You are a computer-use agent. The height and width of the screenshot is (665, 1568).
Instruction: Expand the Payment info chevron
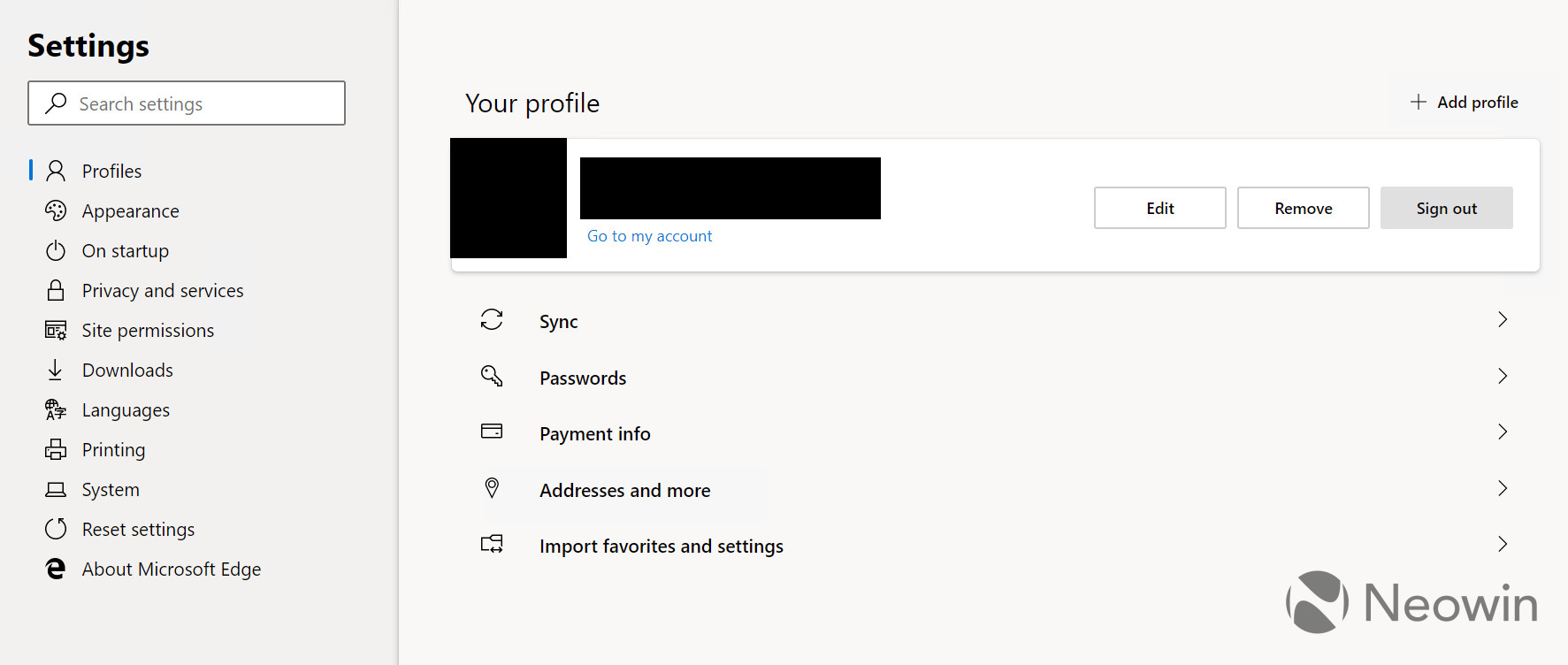click(x=1502, y=432)
